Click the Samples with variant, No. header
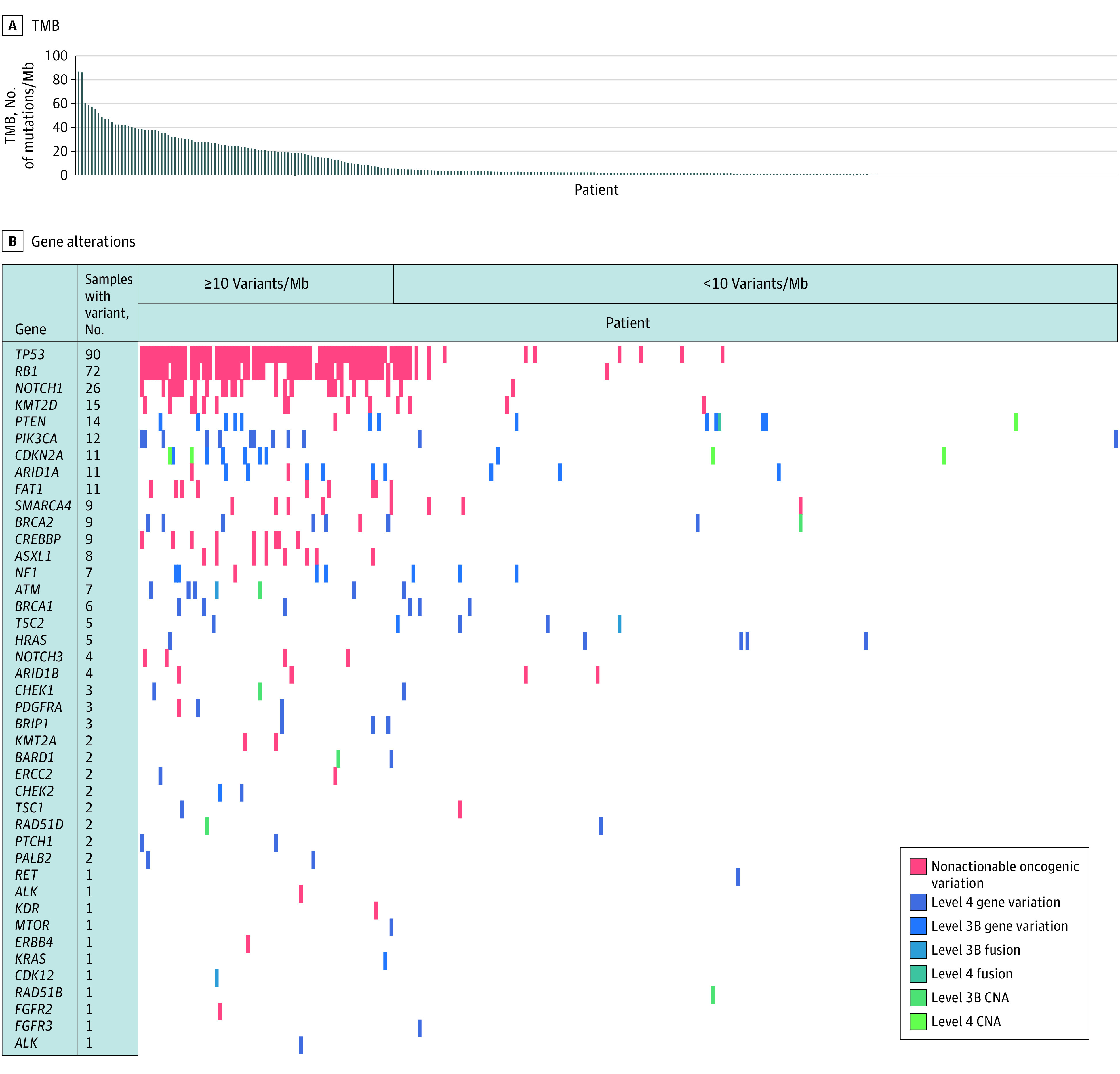Screen dimensions: 1120x1074 click(108, 304)
